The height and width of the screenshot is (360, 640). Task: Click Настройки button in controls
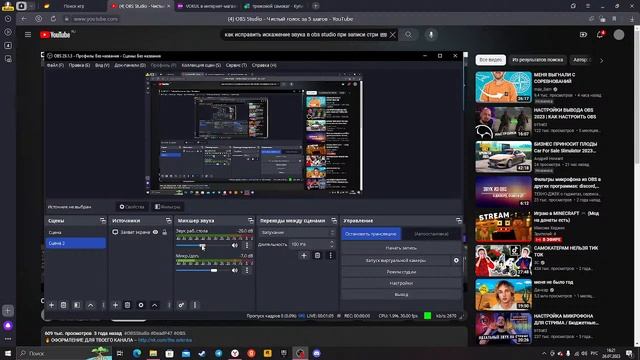pyautogui.click(x=401, y=283)
